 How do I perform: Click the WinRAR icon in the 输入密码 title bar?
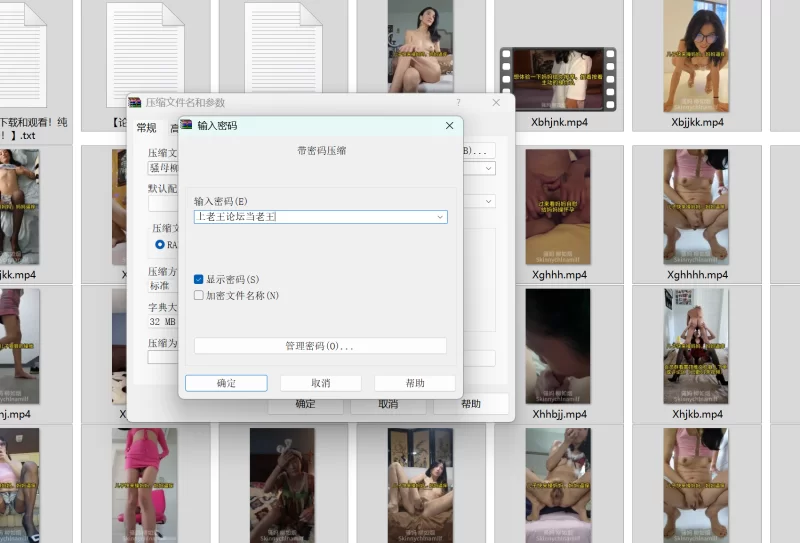click(x=187, y=125)
